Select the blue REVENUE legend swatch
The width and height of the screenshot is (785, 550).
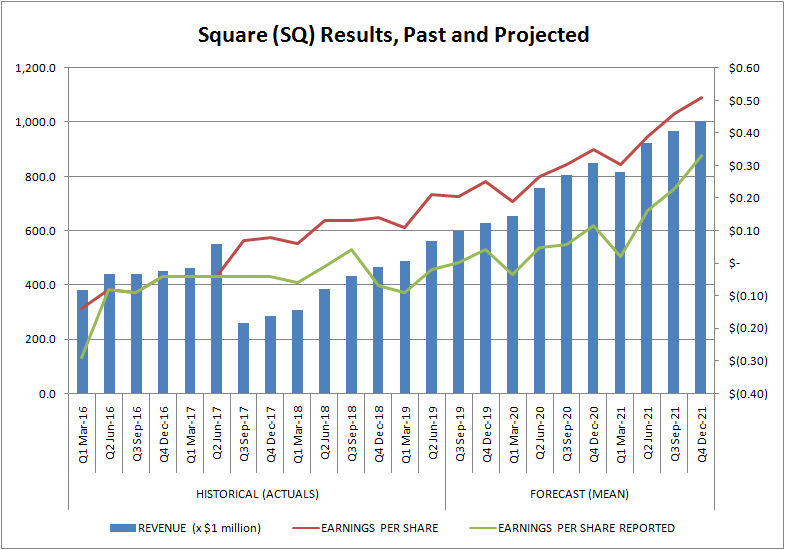click(x=123, y=528)
